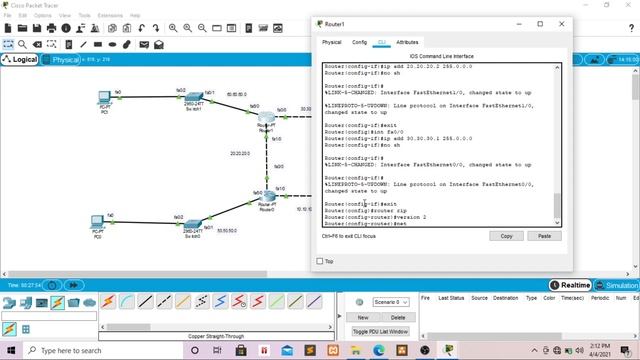Click Fast Forward Time button
This screenshot has height=360, width=640.
[x=74, y=285]
